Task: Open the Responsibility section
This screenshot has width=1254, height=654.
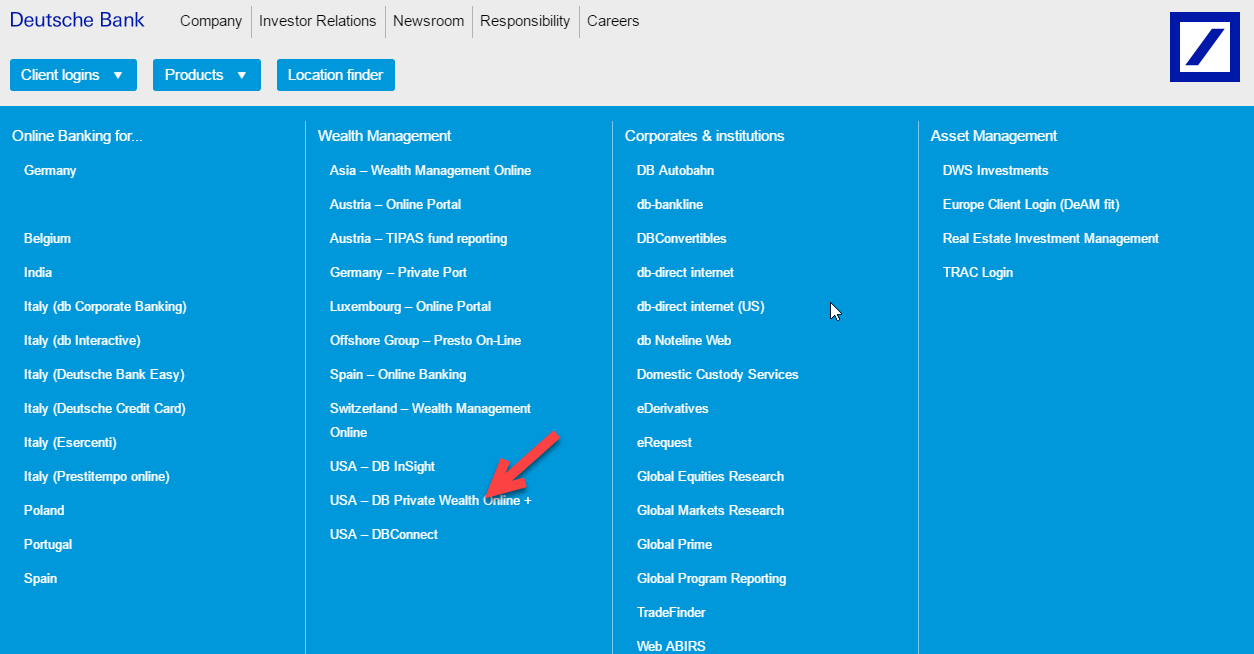Action: [525, 21]
